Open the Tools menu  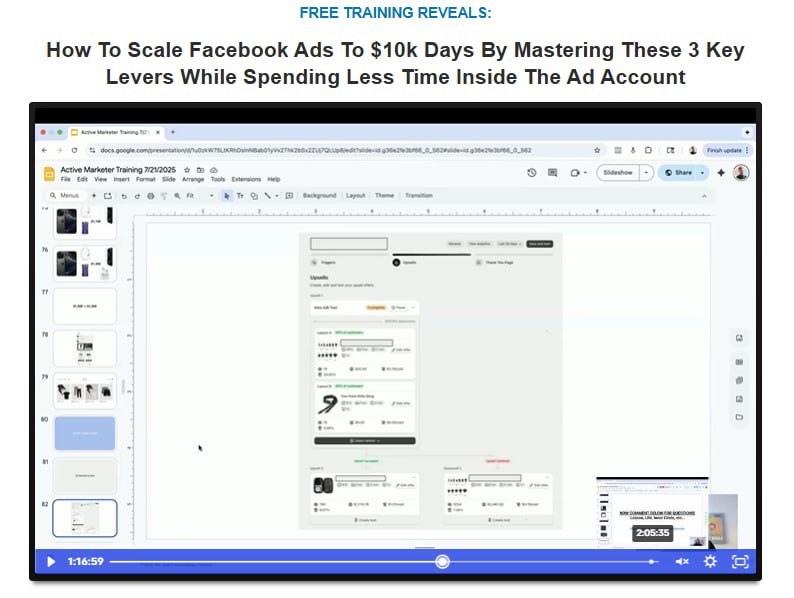[x=218, y=179]
